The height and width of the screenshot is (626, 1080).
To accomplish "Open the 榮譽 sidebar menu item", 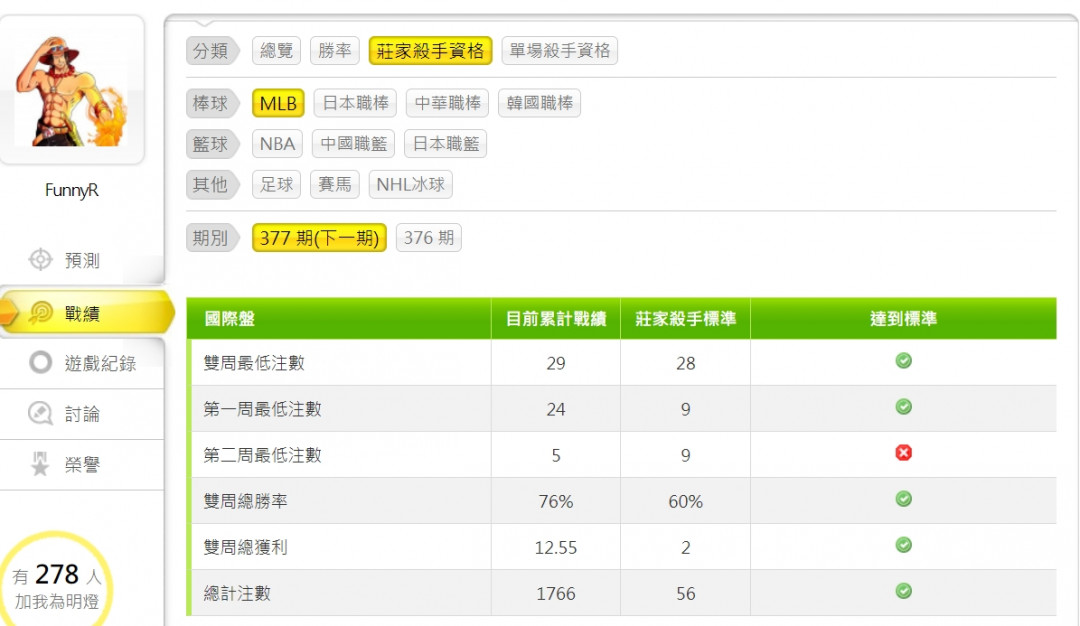I will coord(82,465).
